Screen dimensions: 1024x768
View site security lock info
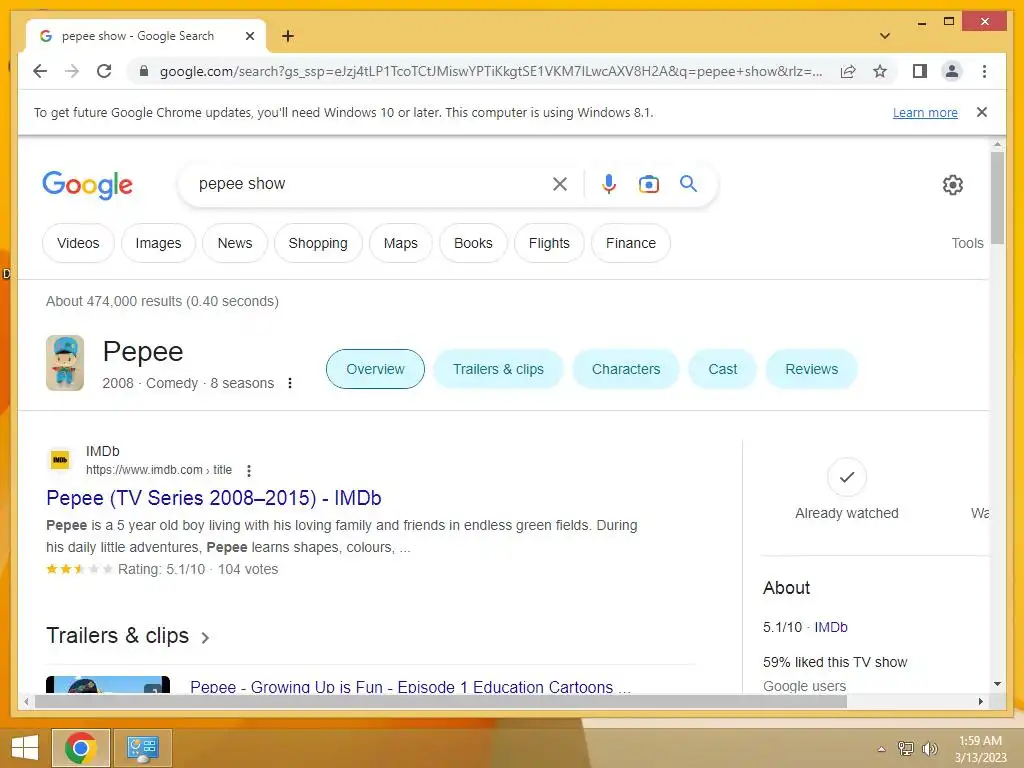pyautogui.click(x=144, y=71)
